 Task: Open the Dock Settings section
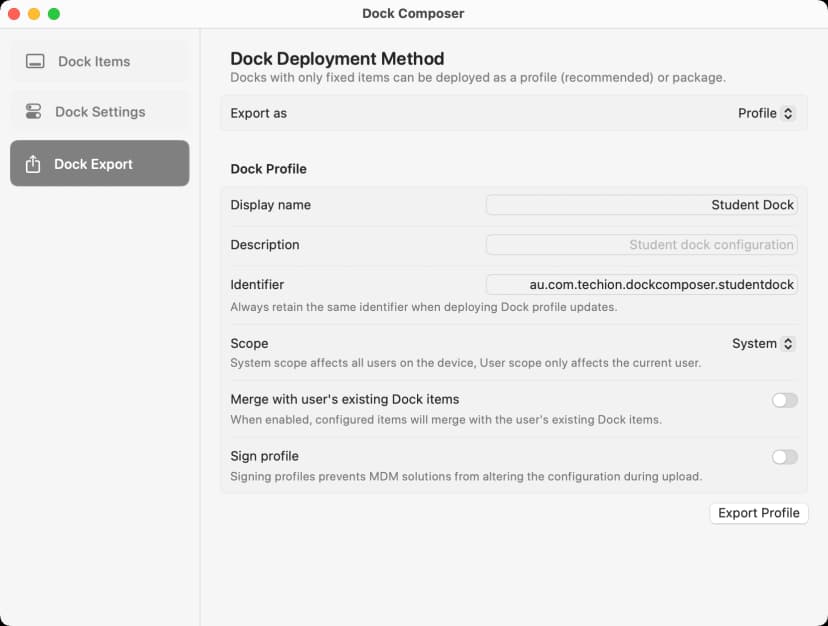tap(100, 112)
